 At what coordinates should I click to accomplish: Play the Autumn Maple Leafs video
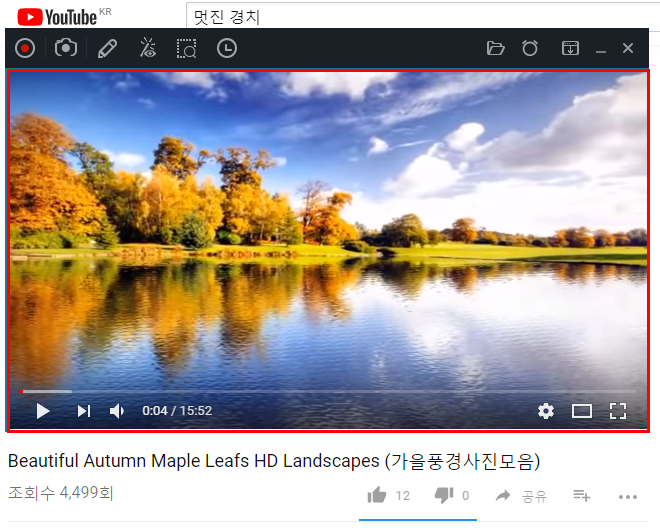coord(43,411)
